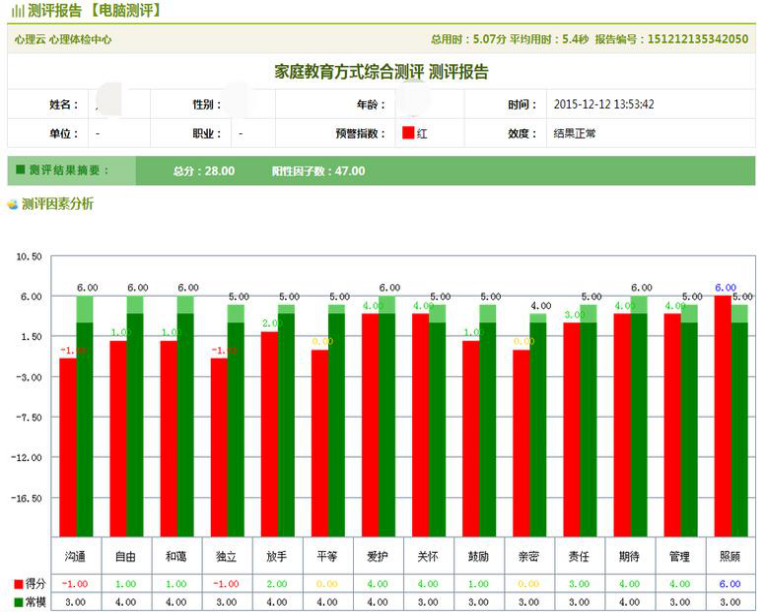Click the 独立 column label
Screen dimensions: 764x615
click(226, 556)
